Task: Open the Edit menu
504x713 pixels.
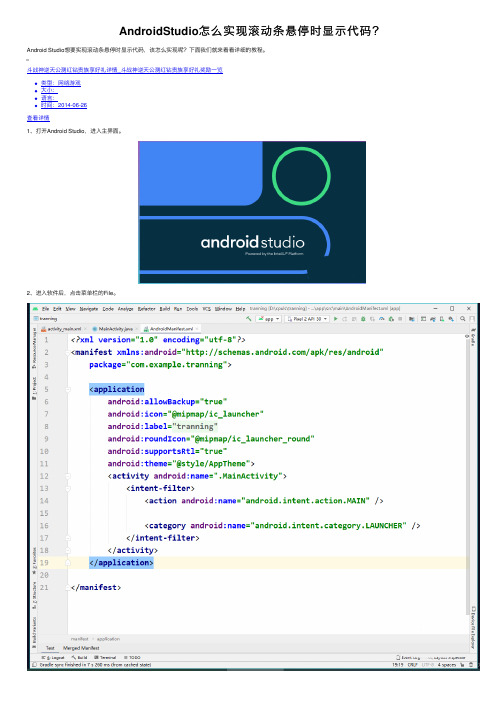Action: tap(57, 309)
